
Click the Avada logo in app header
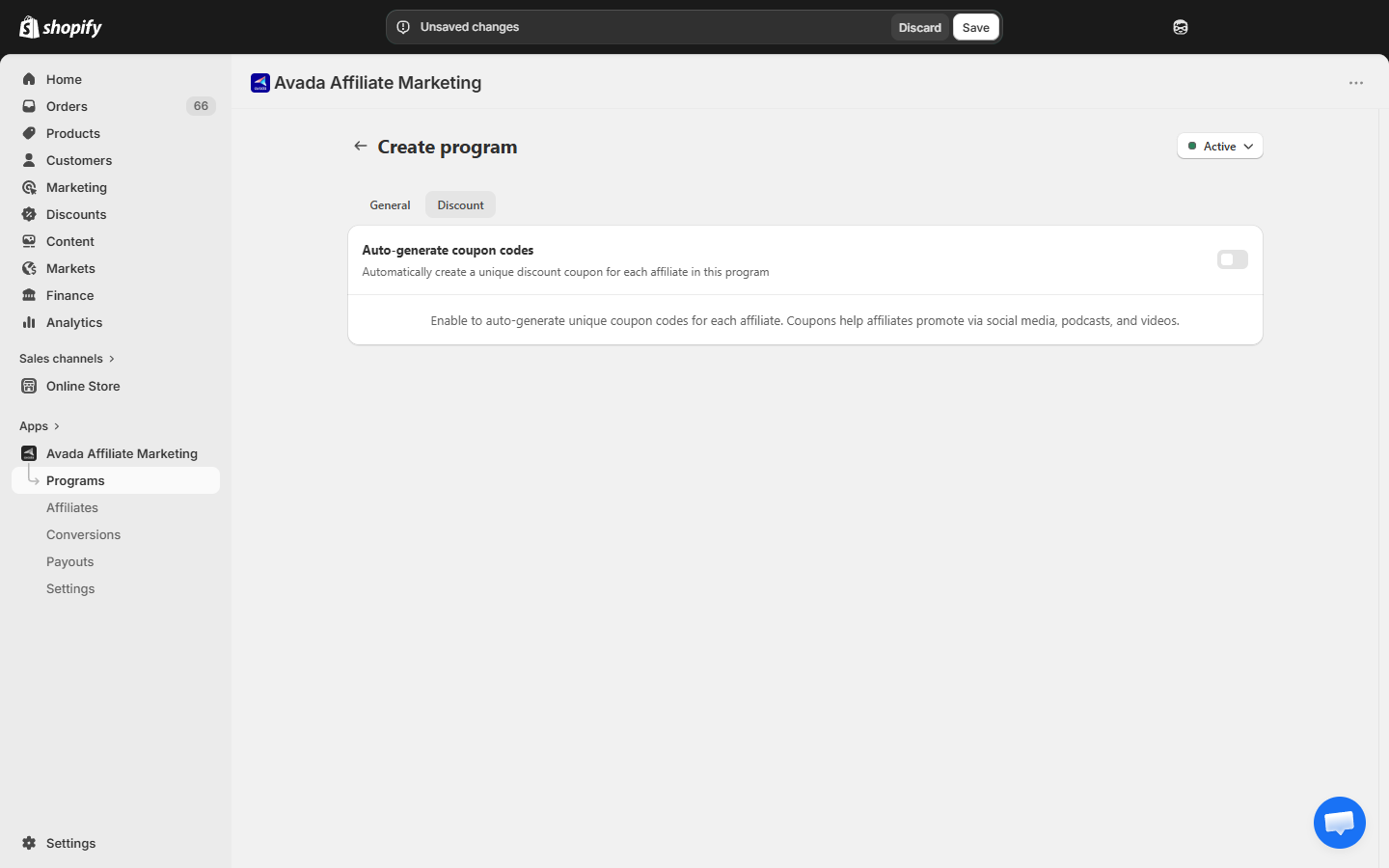click(260, 83)
